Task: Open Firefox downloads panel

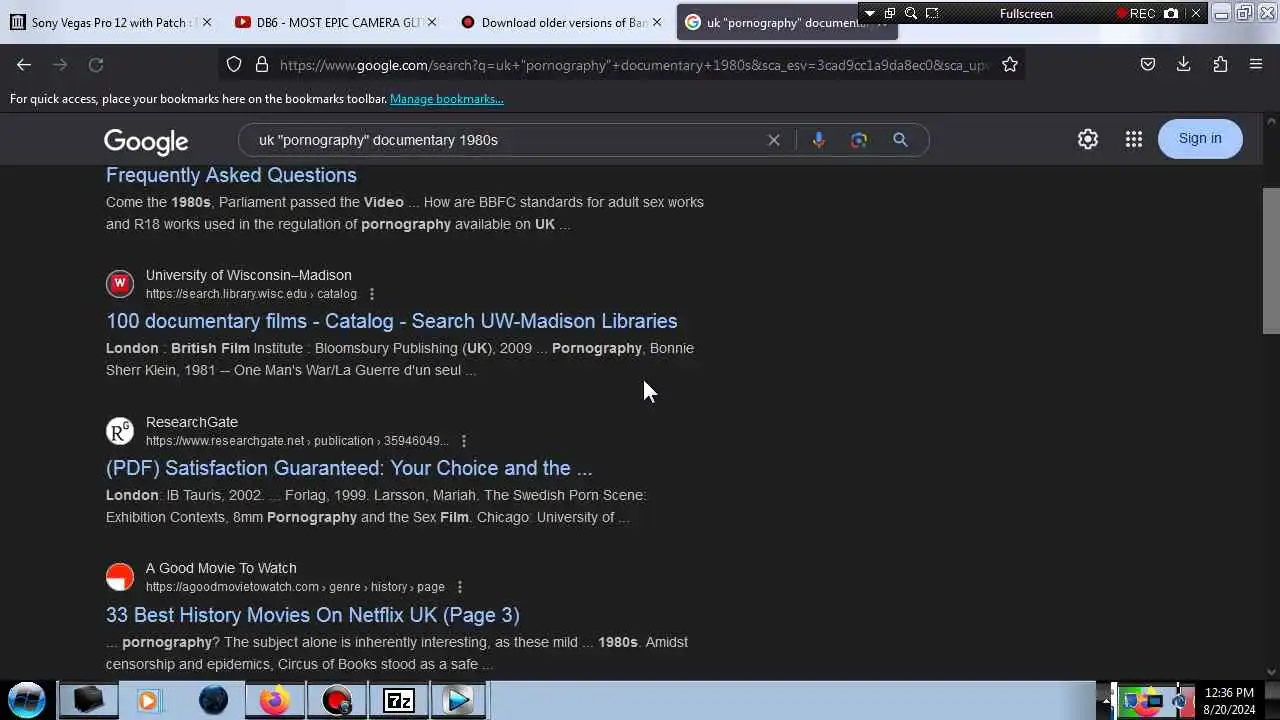Action: tap(1184, 65)
